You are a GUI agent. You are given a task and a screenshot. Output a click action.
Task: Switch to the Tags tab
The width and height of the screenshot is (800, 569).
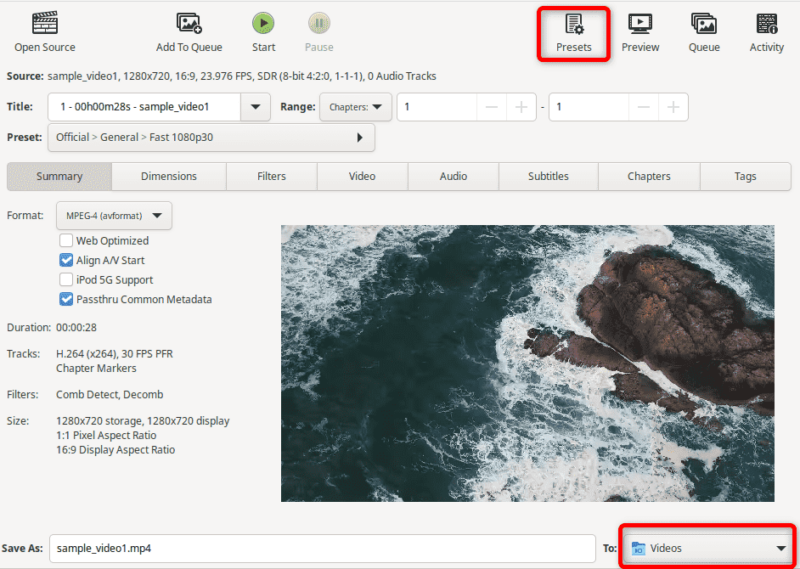tap(745, 177)
